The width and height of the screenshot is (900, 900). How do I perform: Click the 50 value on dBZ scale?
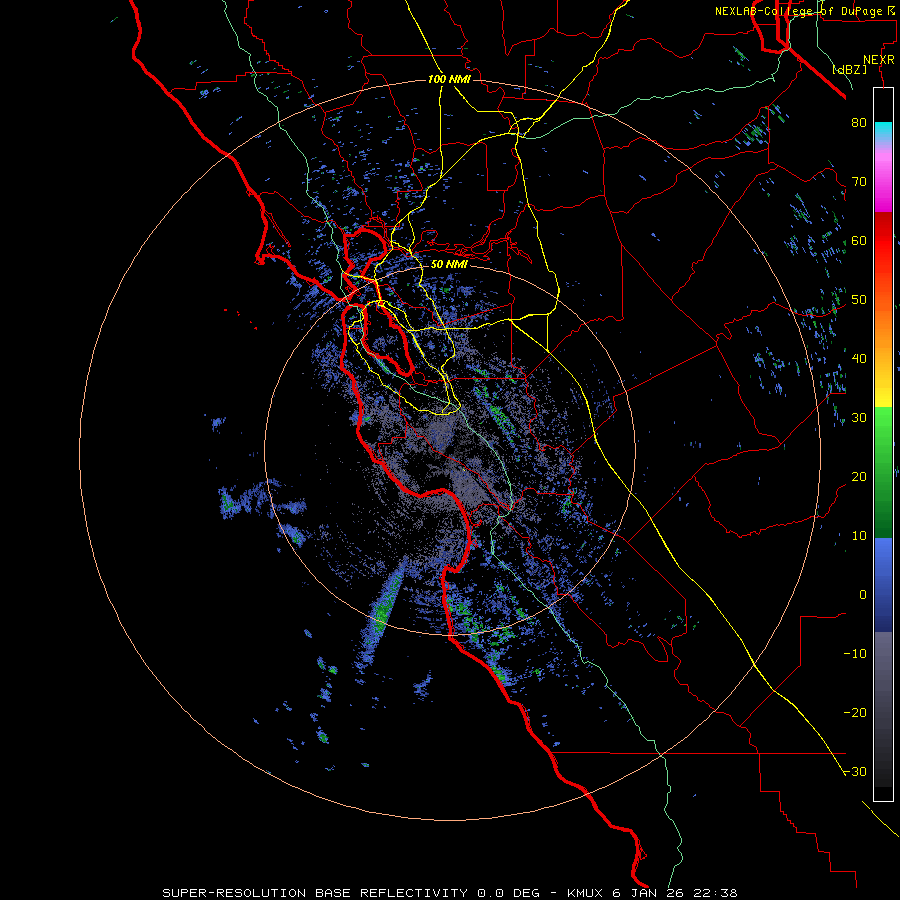(859, 300)
